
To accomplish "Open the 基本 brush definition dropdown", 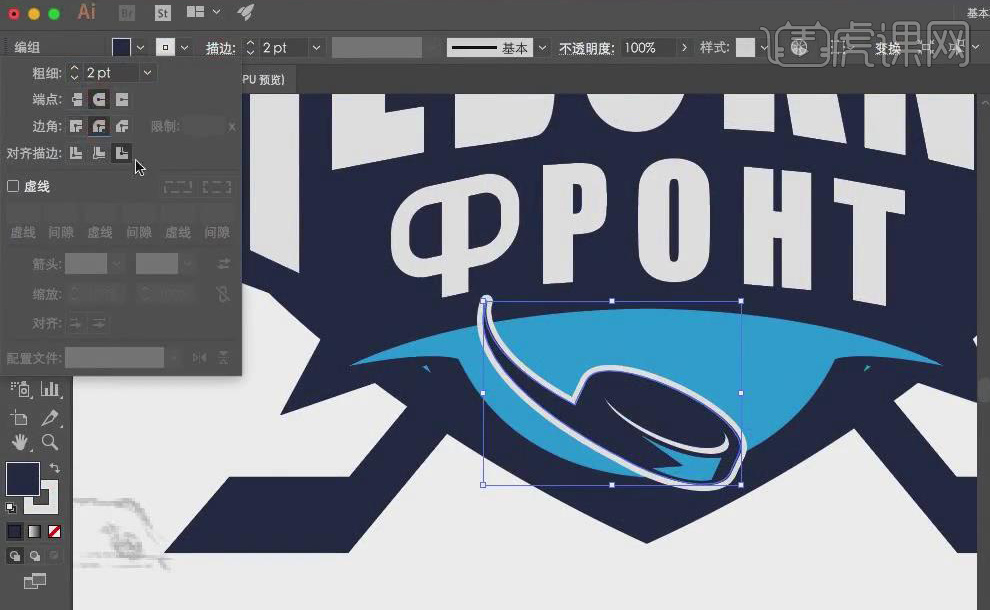I will pos(542,47).
